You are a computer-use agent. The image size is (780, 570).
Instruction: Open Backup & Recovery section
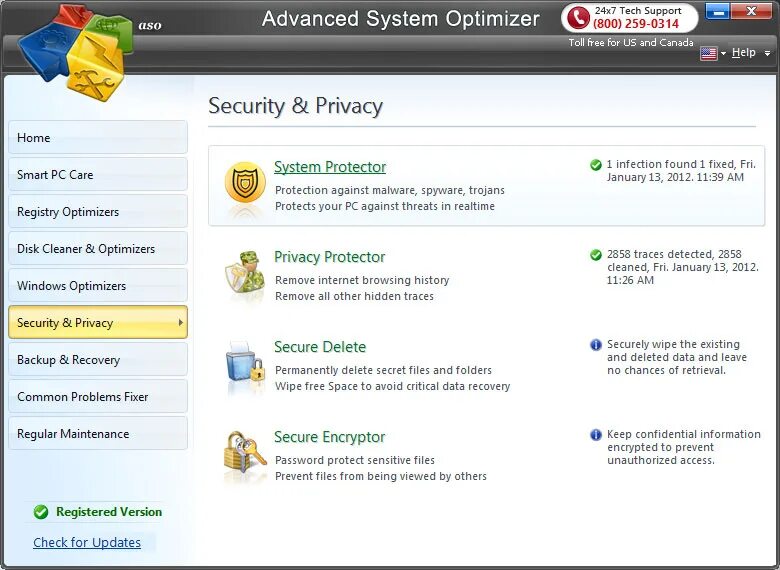(98, 359)
